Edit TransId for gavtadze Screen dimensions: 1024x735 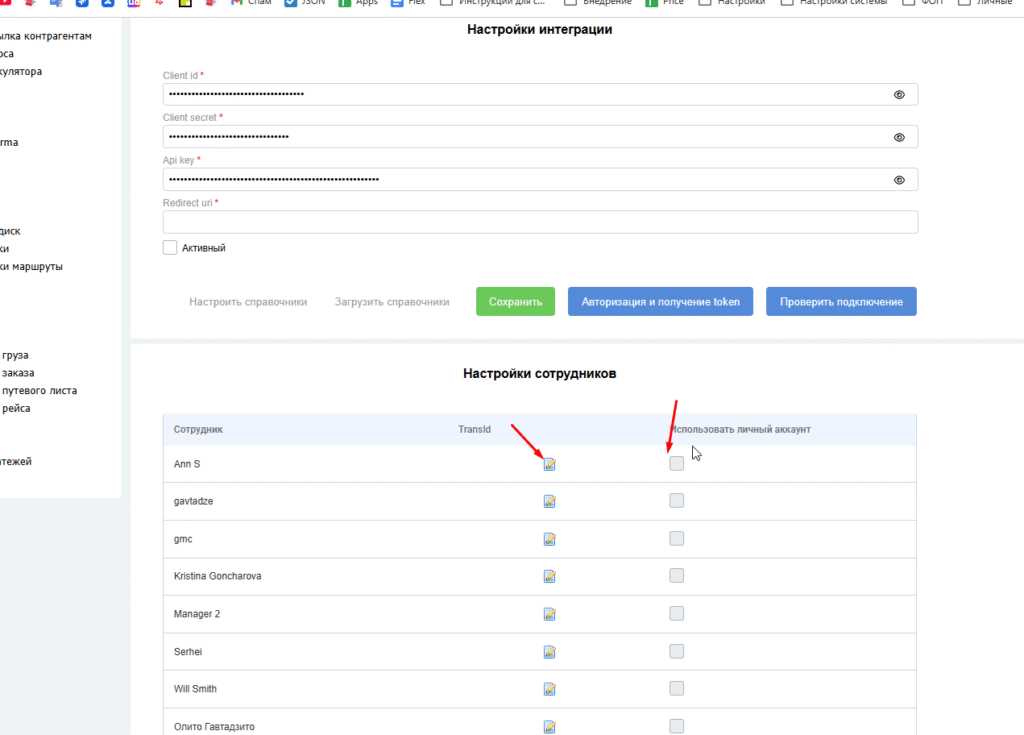pos(549,501)
